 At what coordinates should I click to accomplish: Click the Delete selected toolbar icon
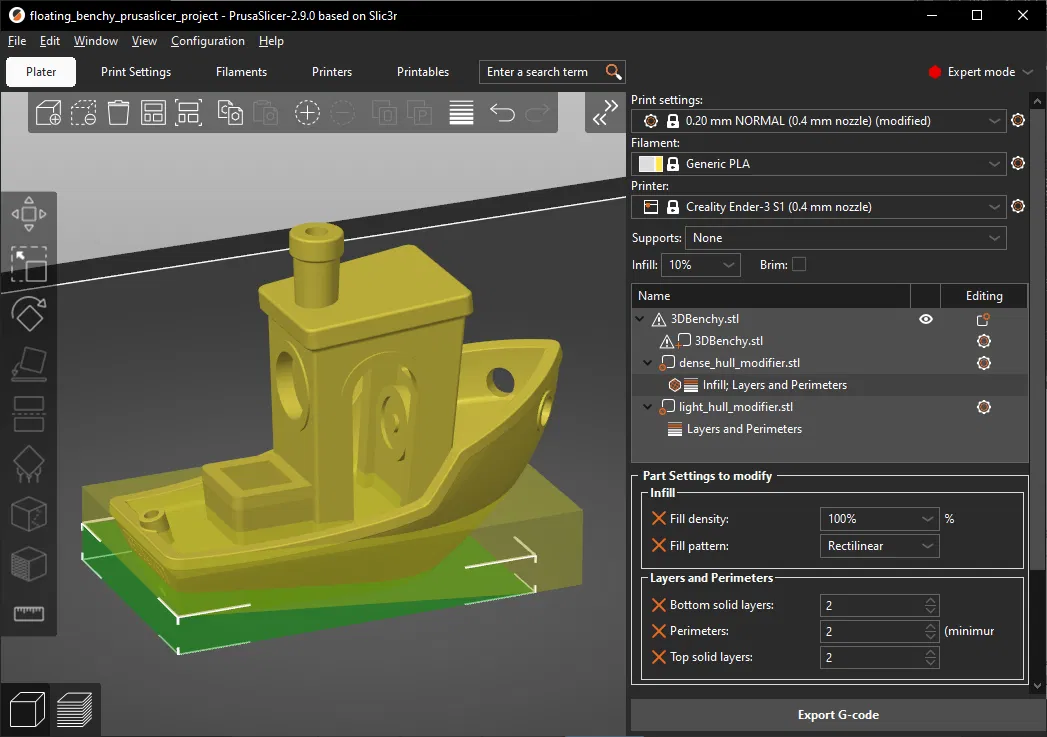(x=83, y=113)
